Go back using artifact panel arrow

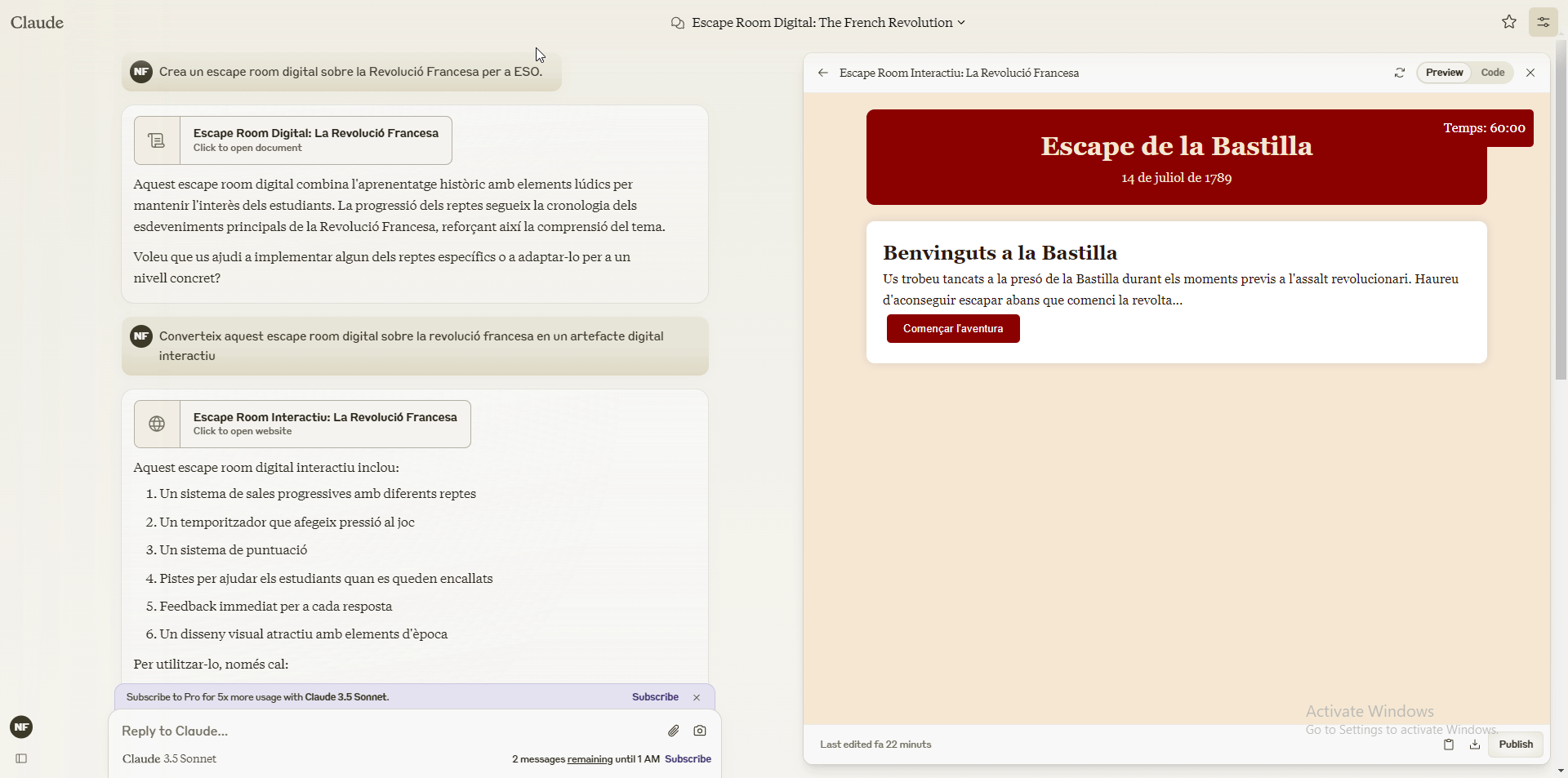coord(822,73)
